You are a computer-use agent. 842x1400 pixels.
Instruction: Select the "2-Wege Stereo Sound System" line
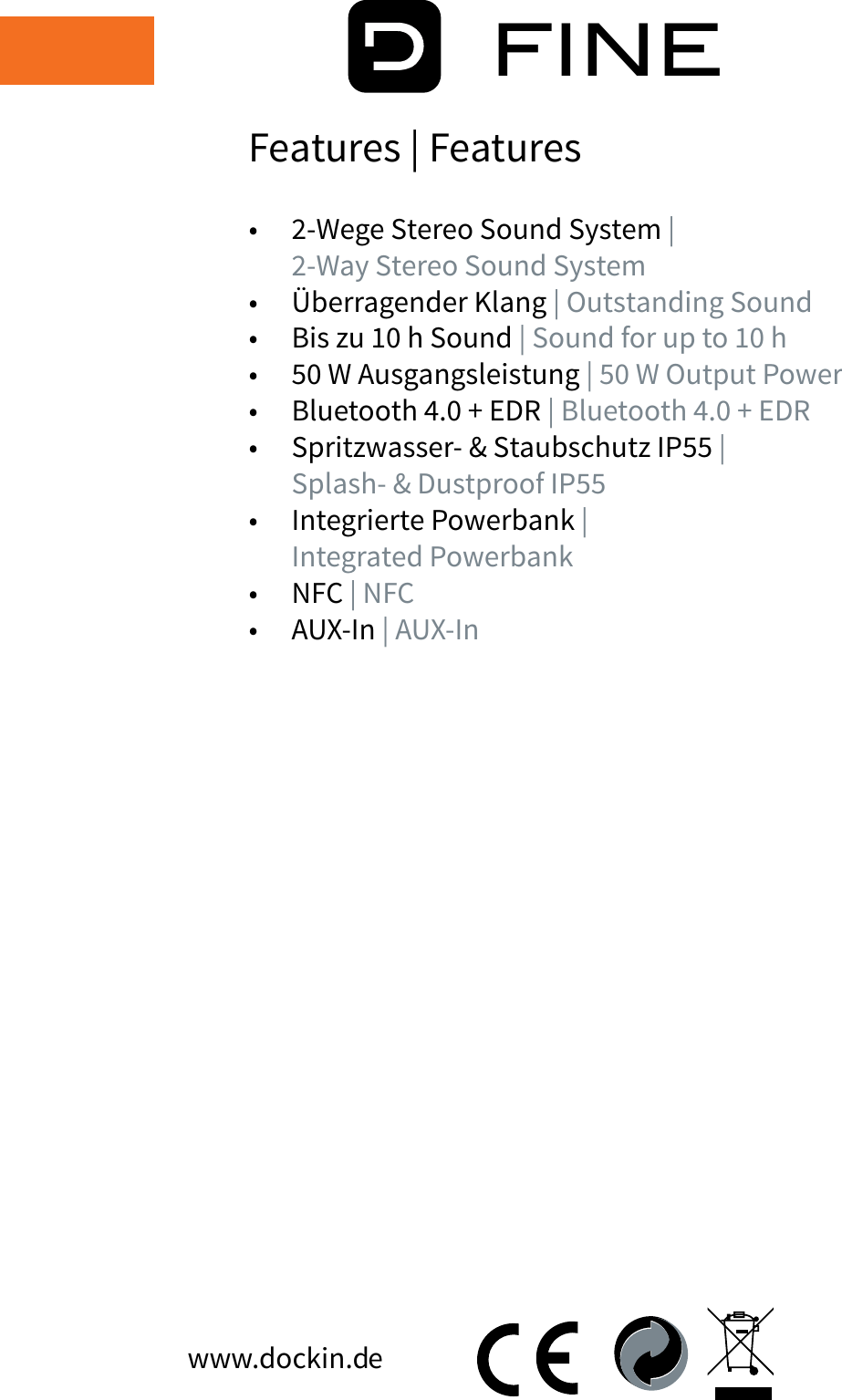point(475,229)
